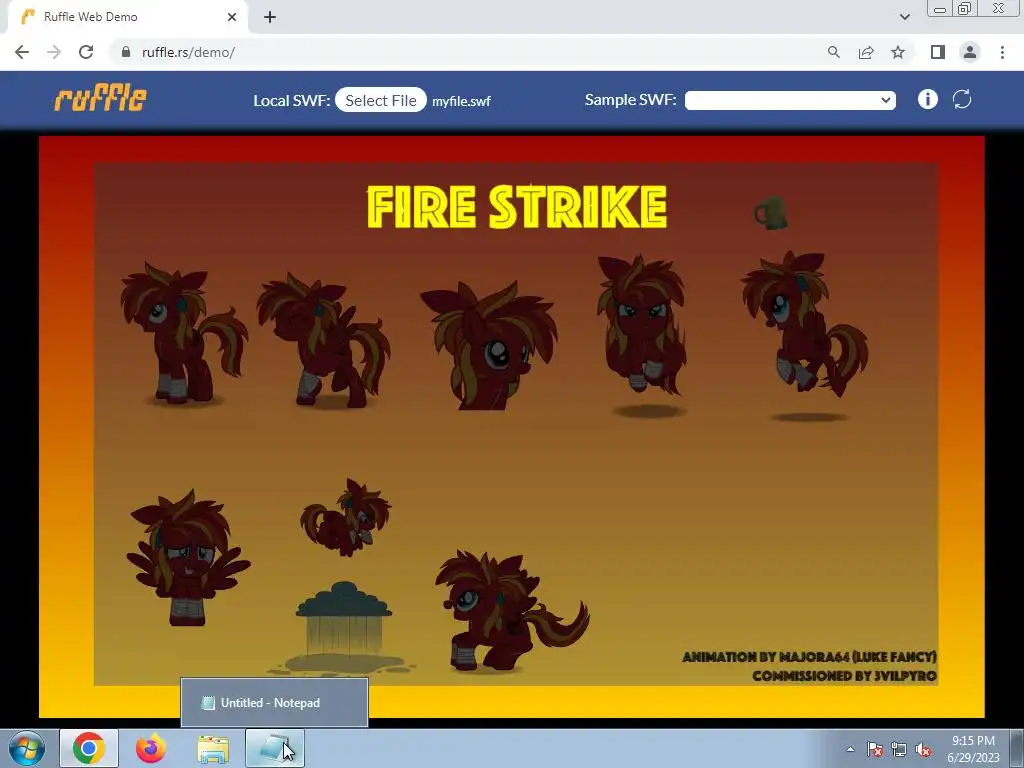
Task: Open File Explorer from the taskbar
Action: click(x=213, y=748)
